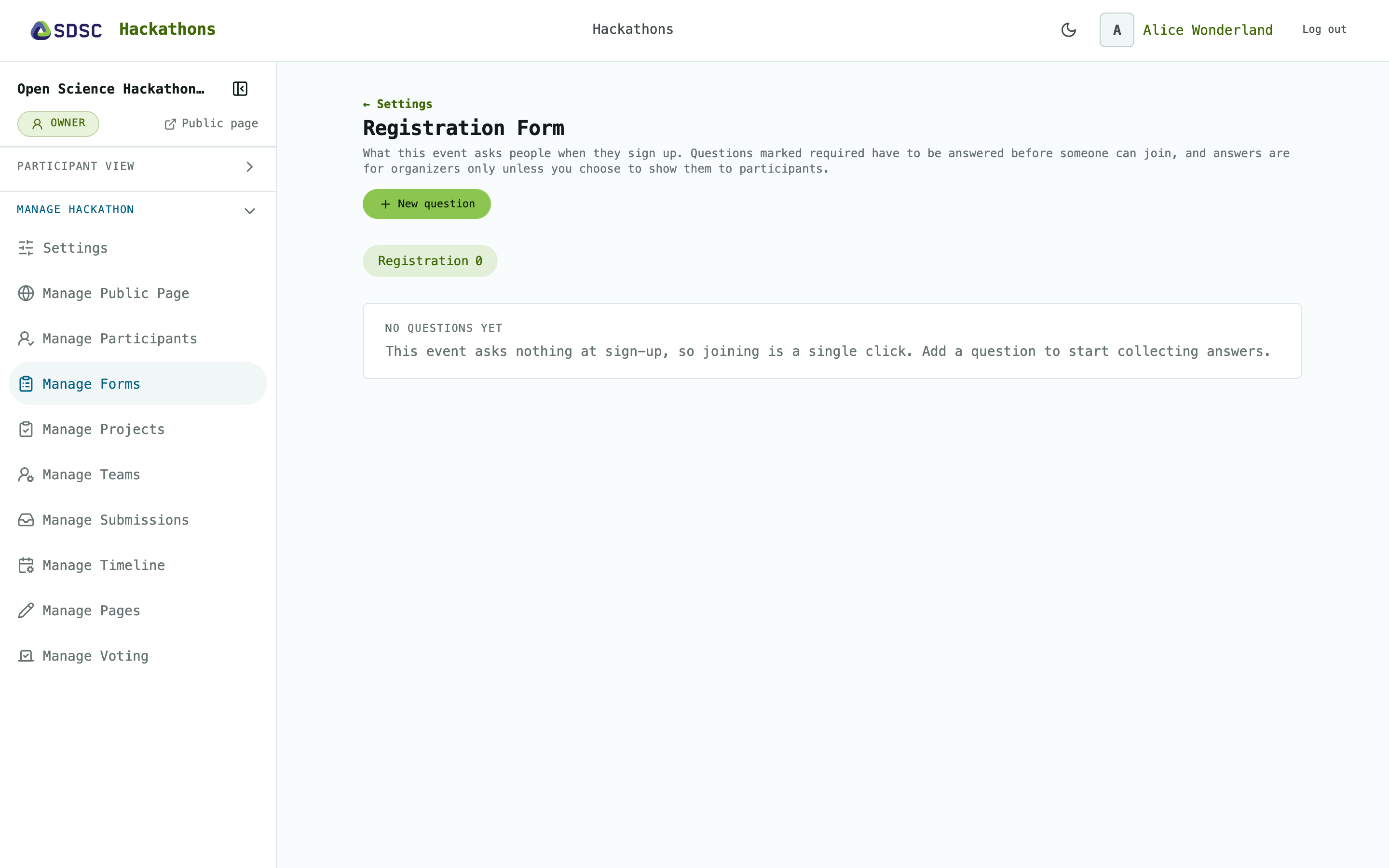1389x868 pixels.
Task: Open the Public page link
Action: pyautogui.click(x=211, y=124)
